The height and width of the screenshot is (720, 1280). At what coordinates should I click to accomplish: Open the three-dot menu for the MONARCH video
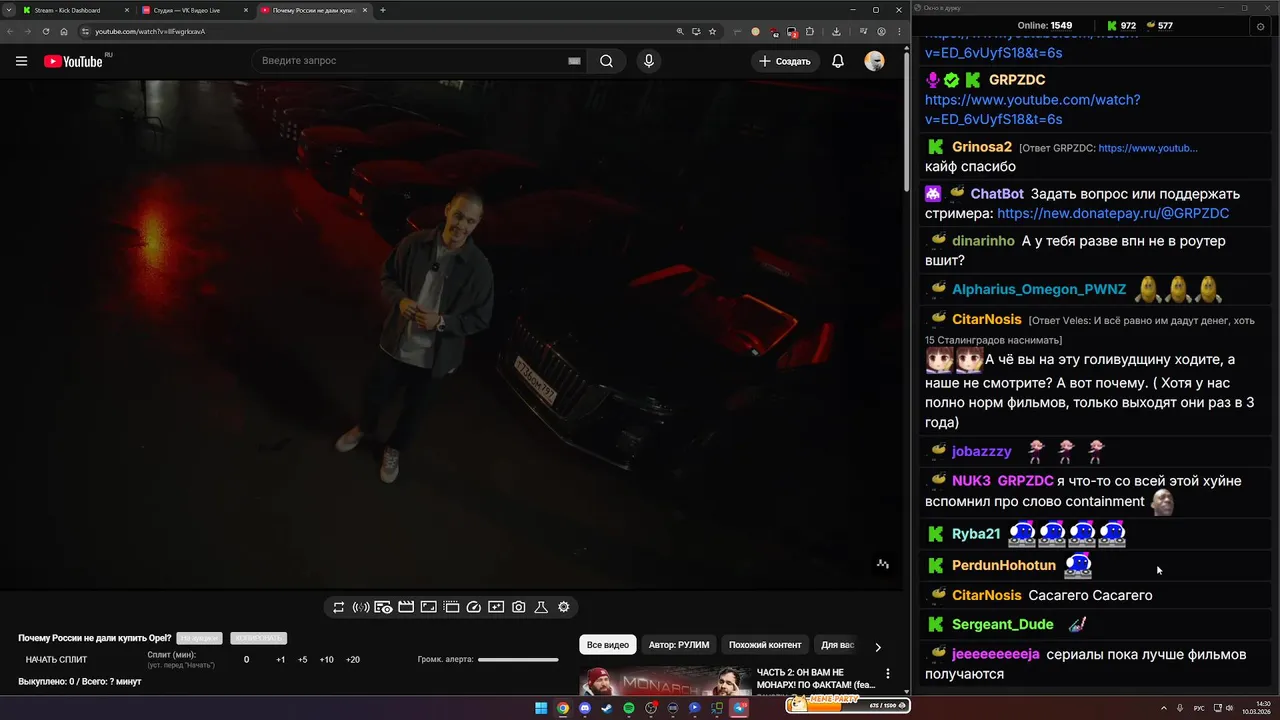click(887, 674)
